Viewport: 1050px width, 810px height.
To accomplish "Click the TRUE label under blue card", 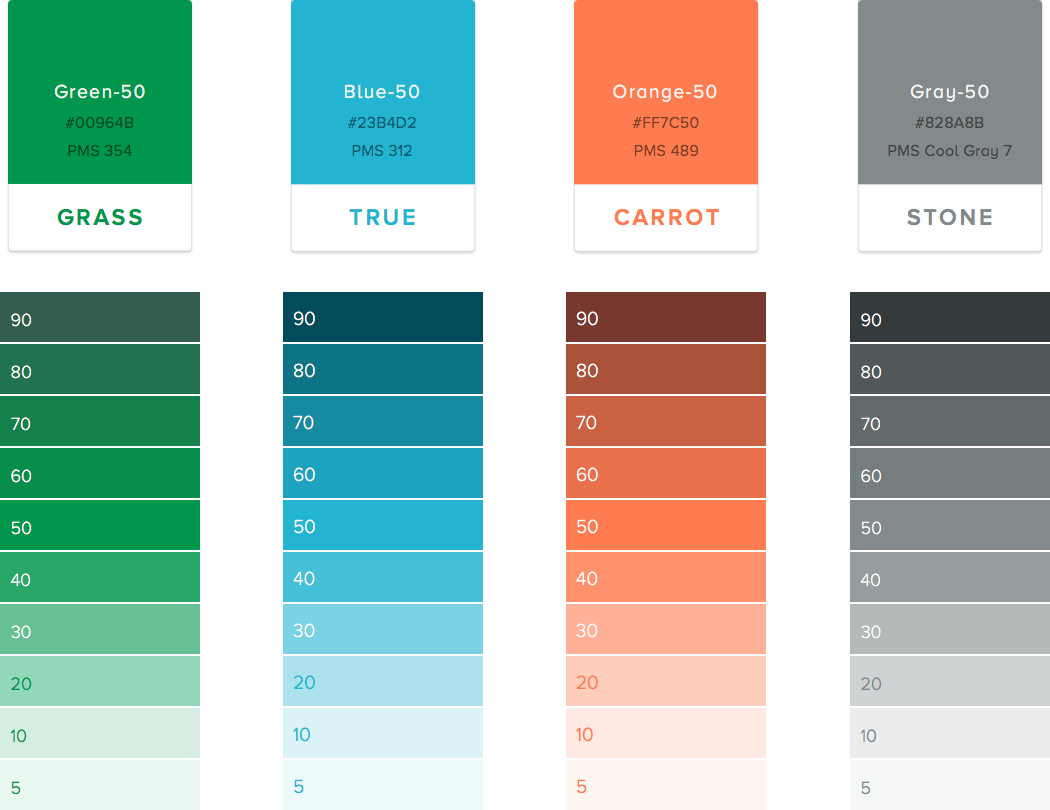I will tap(383, 218).
